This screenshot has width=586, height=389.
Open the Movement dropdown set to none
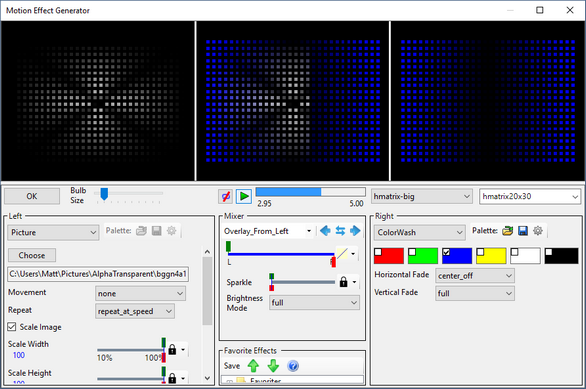[x=141, y=294]
